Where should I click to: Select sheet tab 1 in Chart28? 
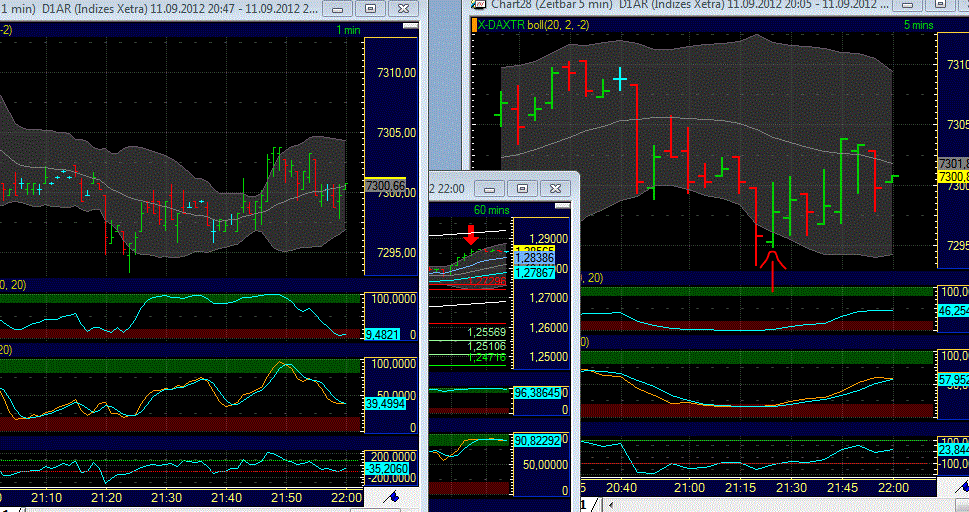583,505
